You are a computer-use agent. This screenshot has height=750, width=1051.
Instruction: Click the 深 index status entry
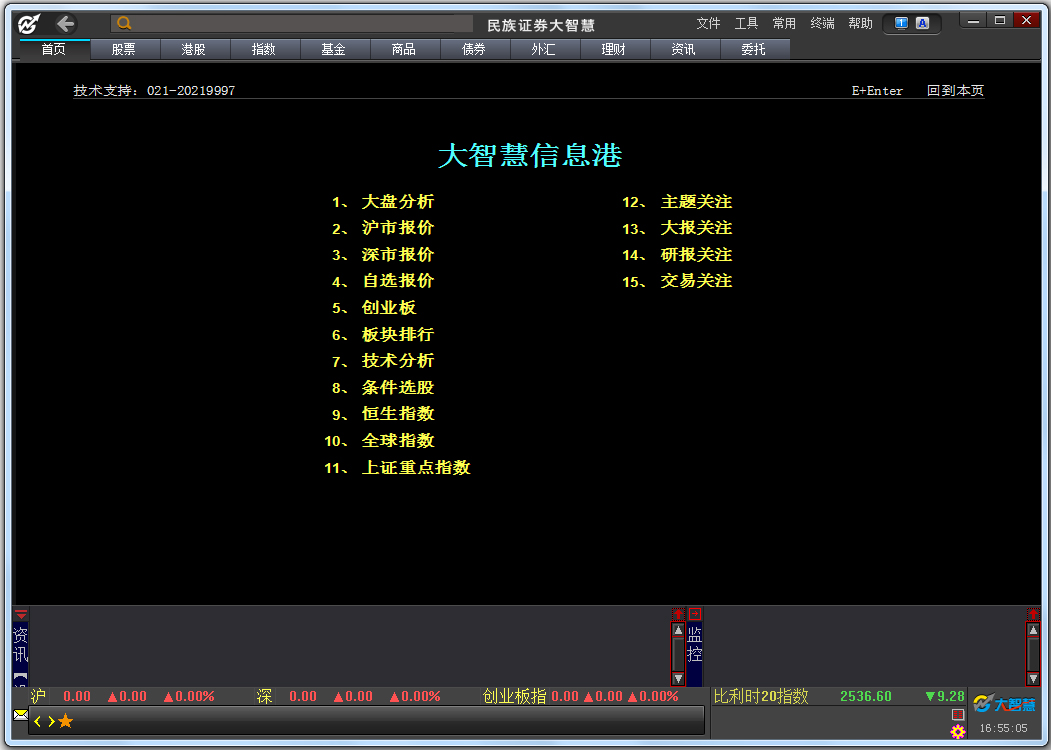click(349, 696)
